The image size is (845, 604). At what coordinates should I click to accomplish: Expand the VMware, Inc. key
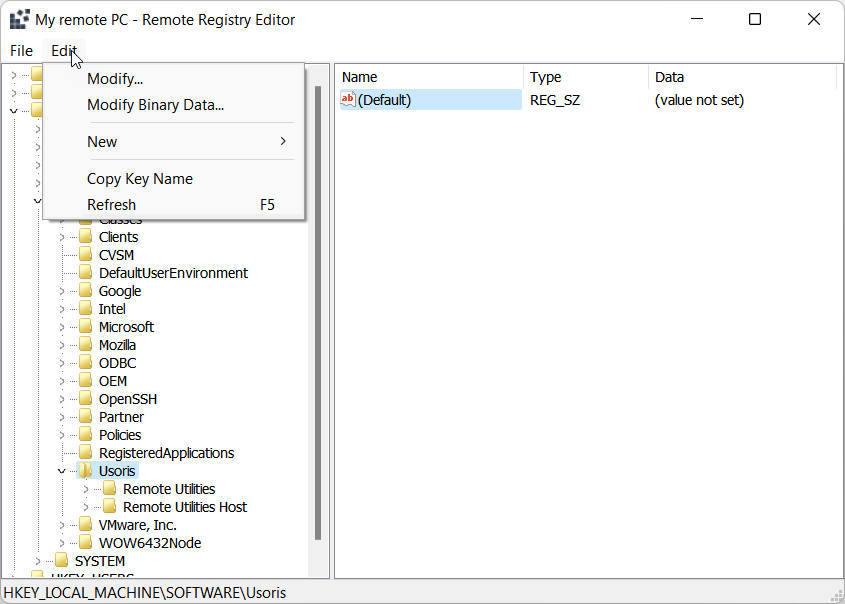click(x=61, y=525)
